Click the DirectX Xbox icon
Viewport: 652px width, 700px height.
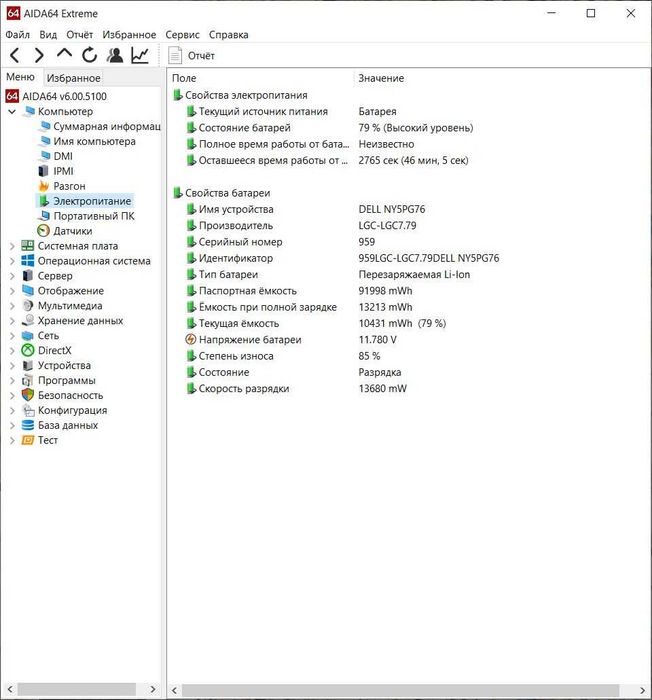(28, 351)
